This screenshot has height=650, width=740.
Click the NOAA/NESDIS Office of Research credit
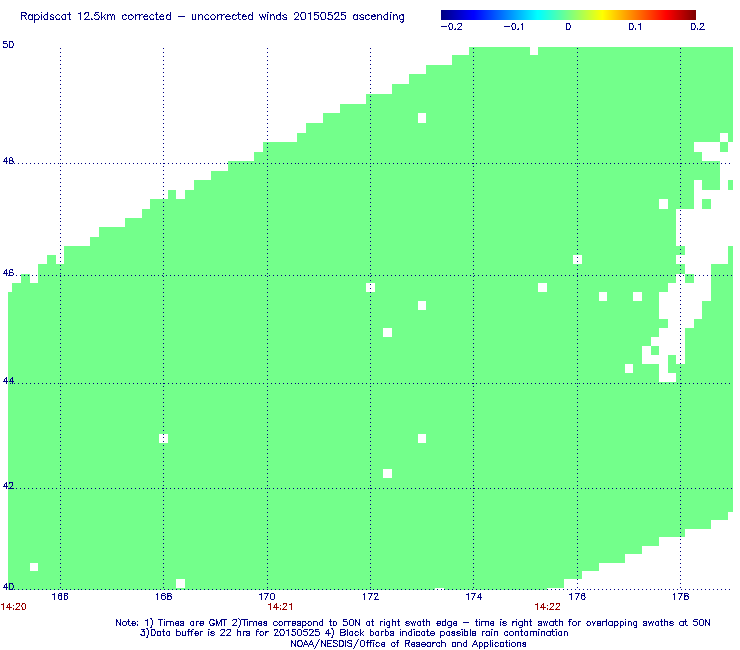pyautogui.click(x=408, y=644)
